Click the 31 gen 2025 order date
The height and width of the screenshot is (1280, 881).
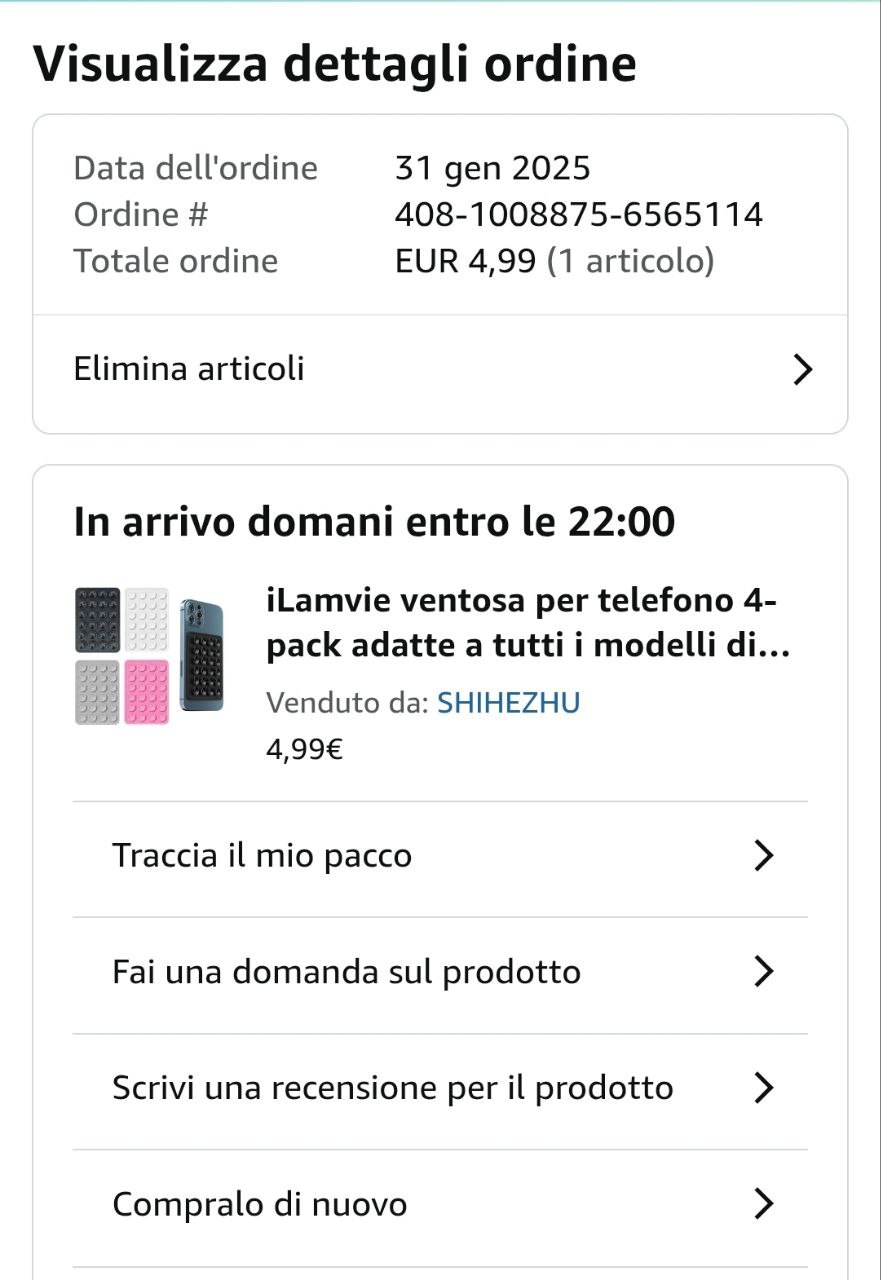(492, 168)
